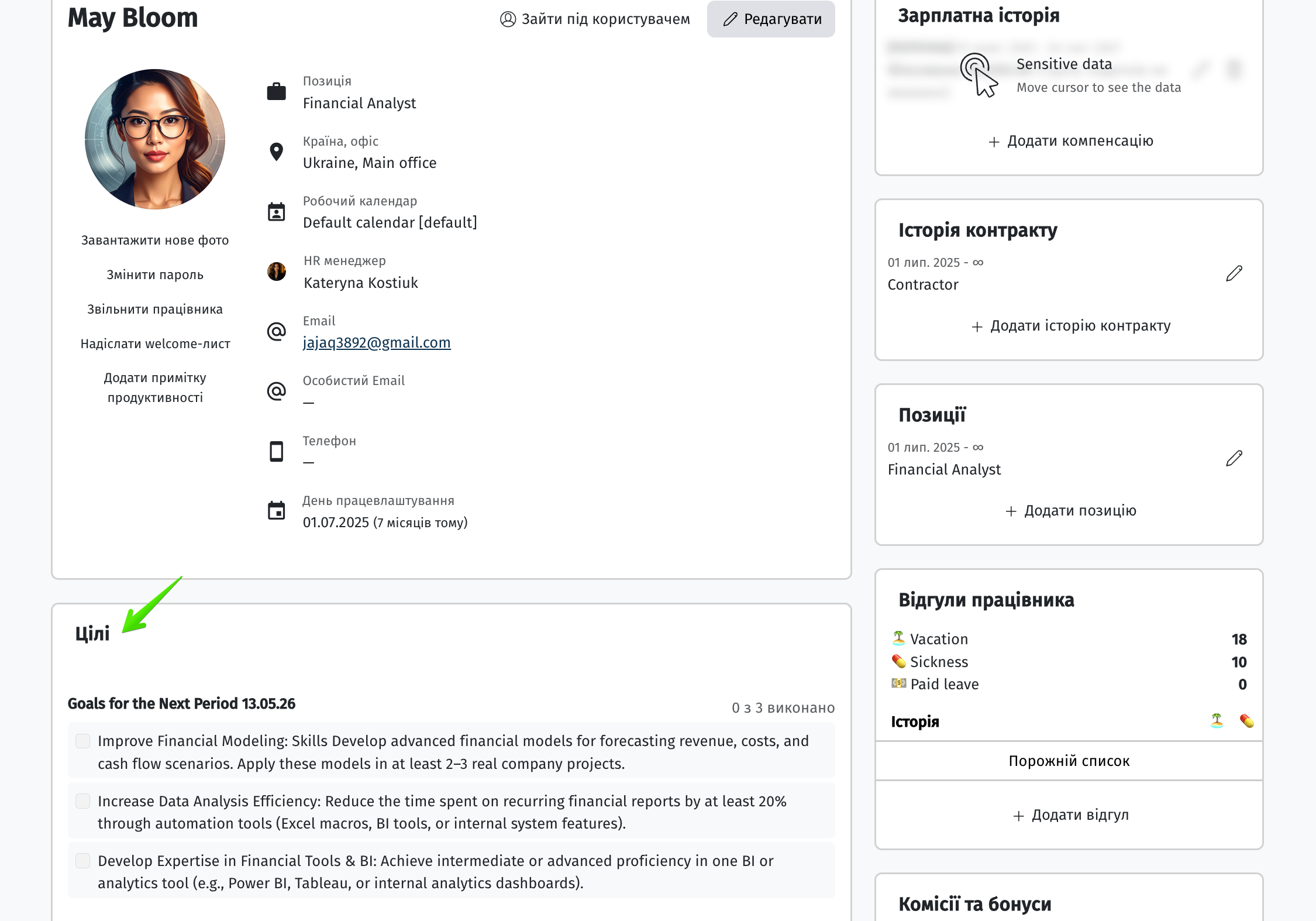Screen dimensions: 1316x921
Task: Click Додати відгук
Action: pos(1070,815)
